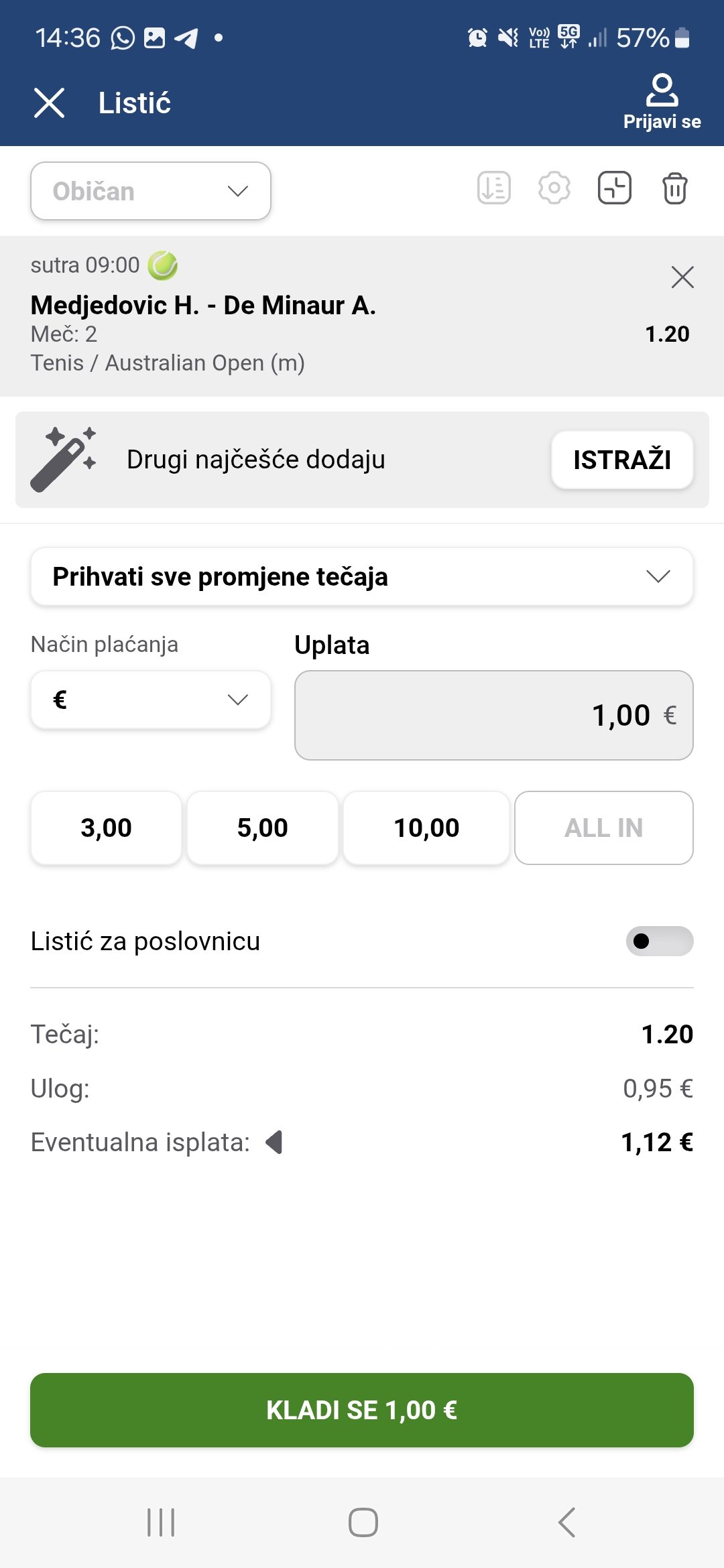
Task: Open betting slip settings gear
Action: pos(554,188)
